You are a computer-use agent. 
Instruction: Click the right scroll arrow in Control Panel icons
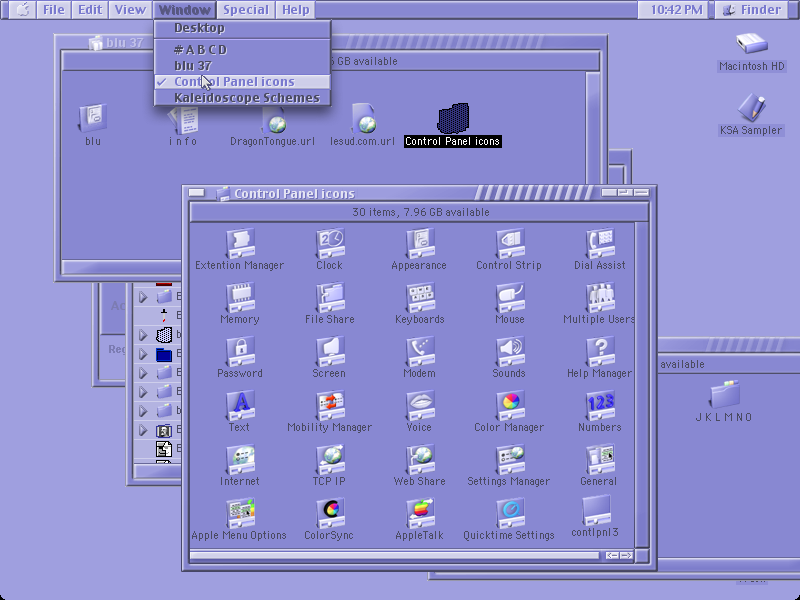coord(626,555)
